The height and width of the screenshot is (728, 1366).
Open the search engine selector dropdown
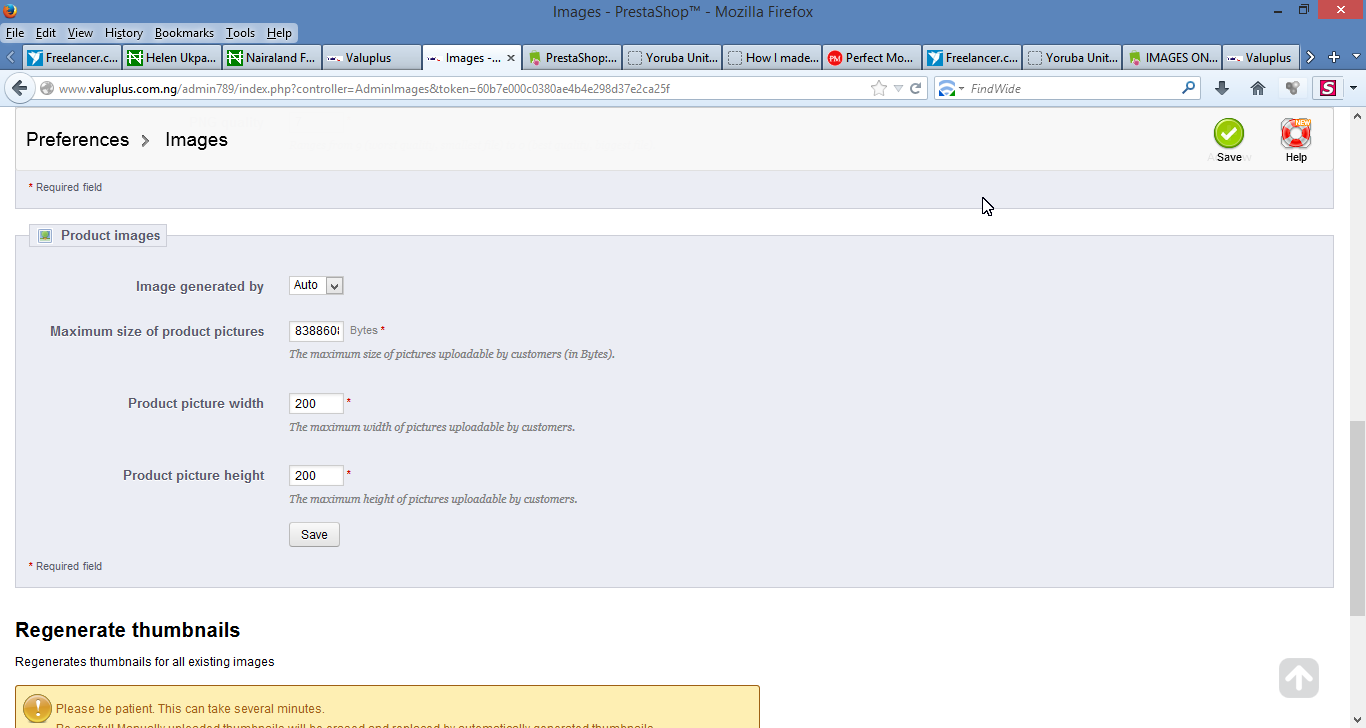click(950, 89)
